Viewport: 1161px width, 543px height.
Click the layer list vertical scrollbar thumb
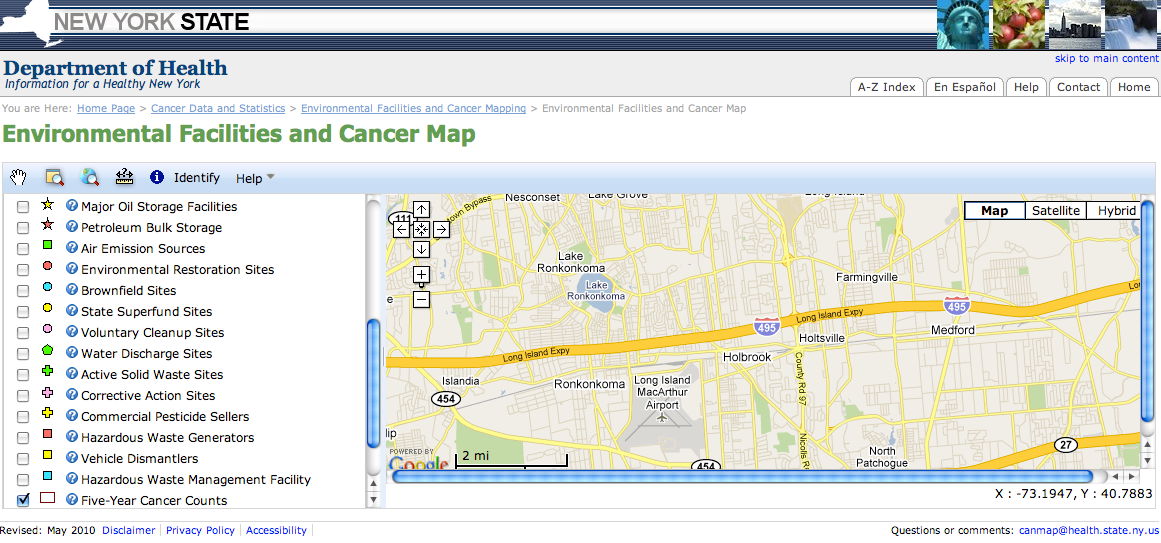(373, 382)
